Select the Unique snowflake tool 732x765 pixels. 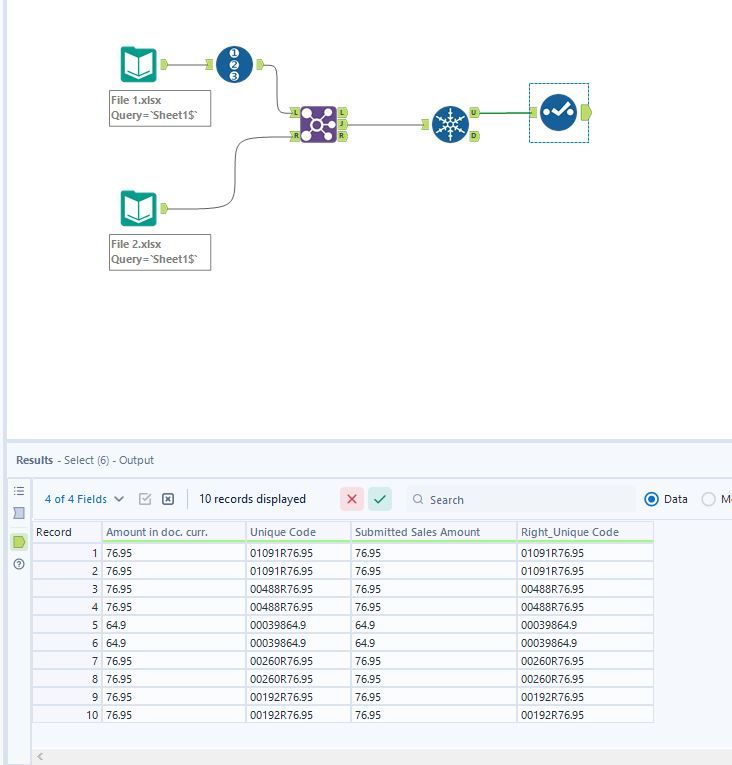(x=450, y=124)
